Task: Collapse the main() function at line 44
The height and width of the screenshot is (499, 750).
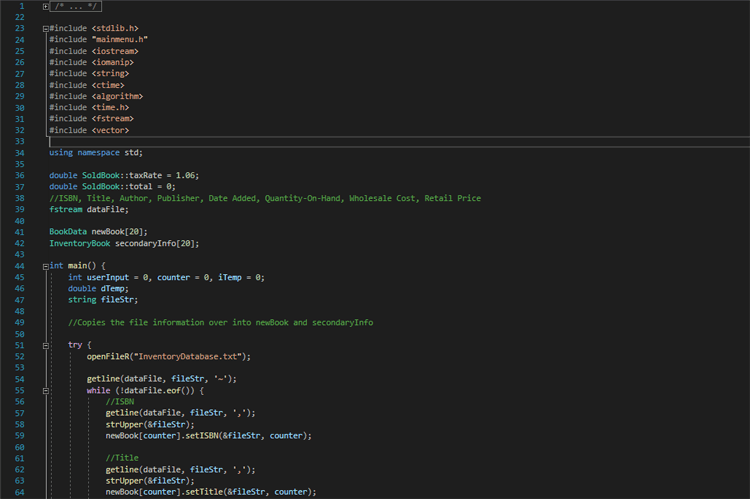Action: click(x=46, y=266)
